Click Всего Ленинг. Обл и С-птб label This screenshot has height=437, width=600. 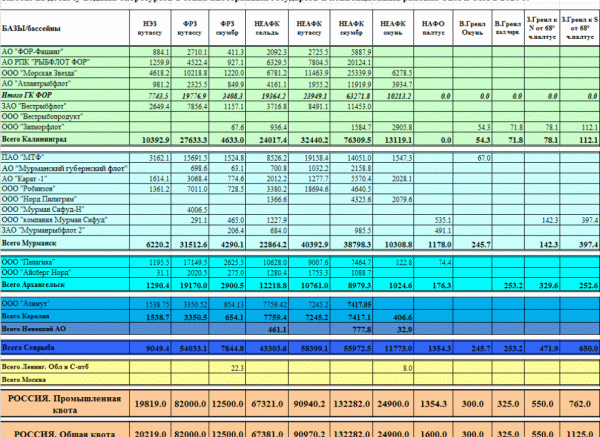(x=45, y=367)
